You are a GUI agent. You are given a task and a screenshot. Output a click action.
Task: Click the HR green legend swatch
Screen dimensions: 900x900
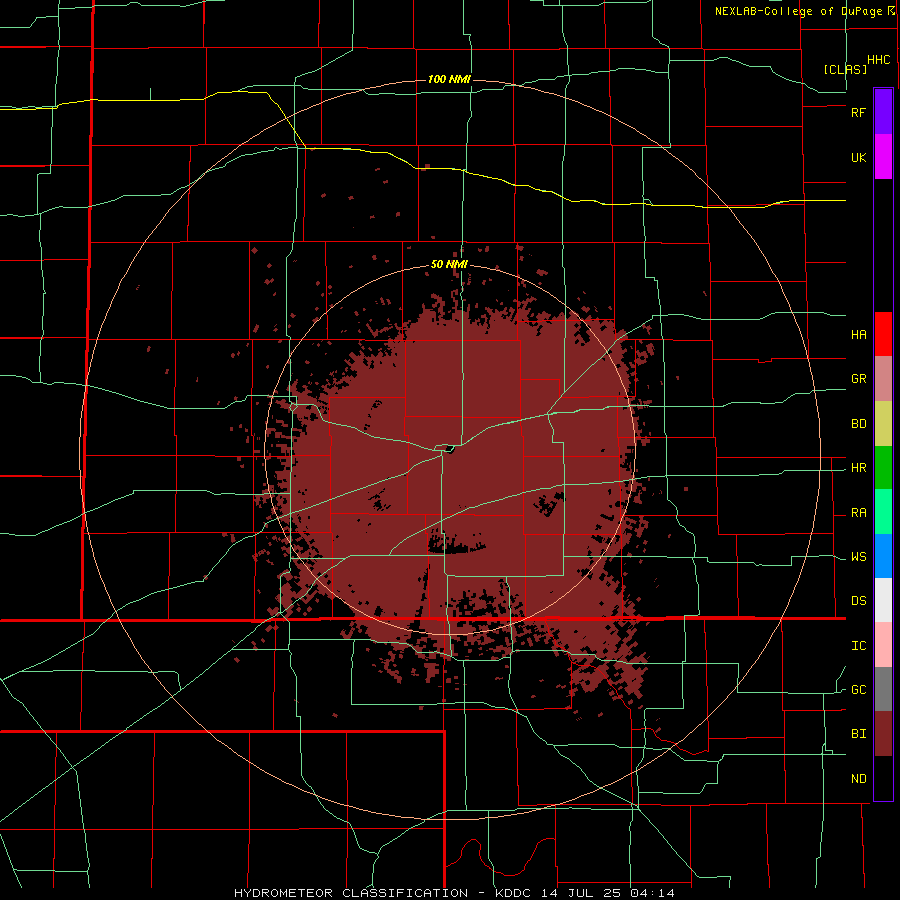pyautogui.click(x=883, y=468)
